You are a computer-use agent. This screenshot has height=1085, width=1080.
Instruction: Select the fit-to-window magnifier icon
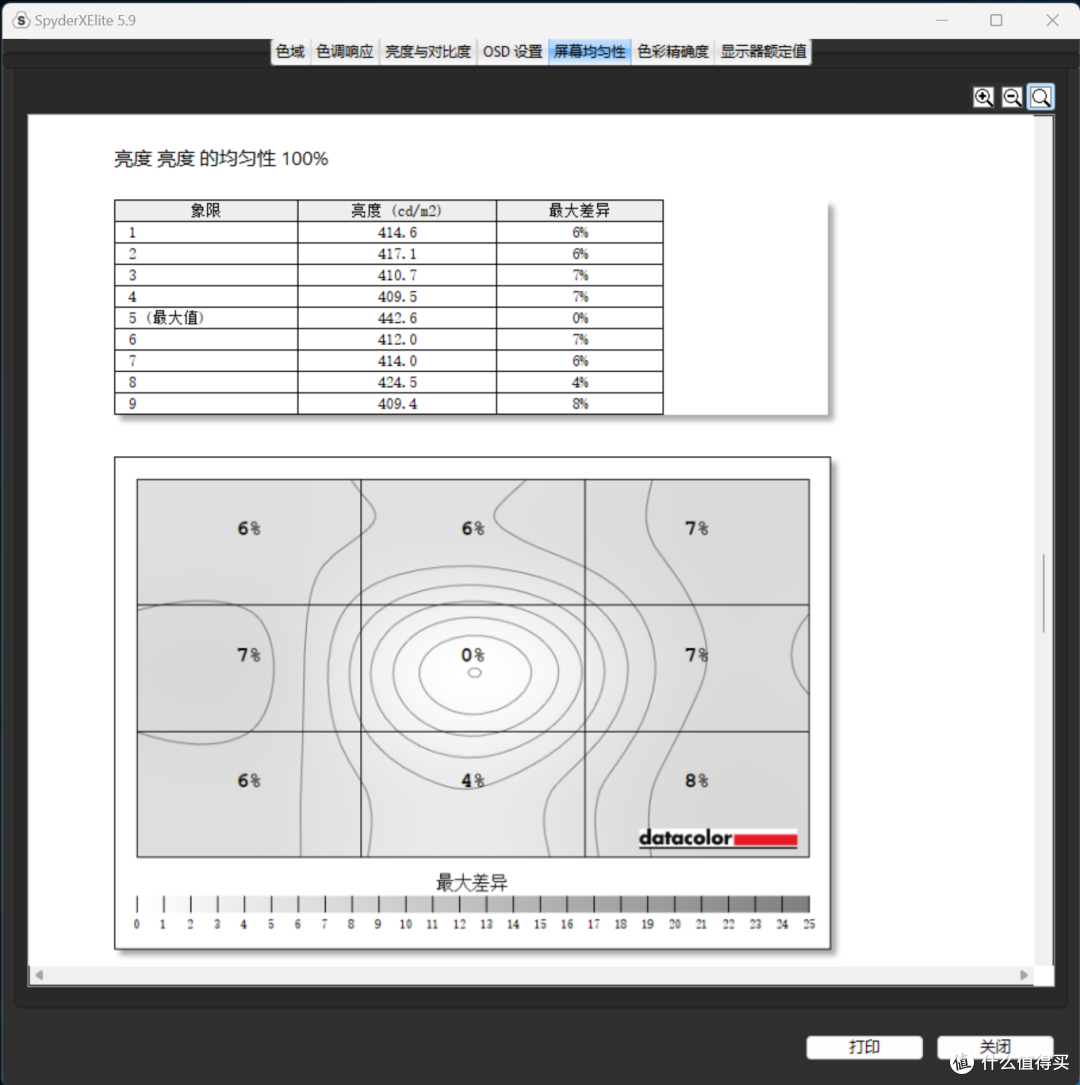pyautogui.click(x=1041, y=97)
